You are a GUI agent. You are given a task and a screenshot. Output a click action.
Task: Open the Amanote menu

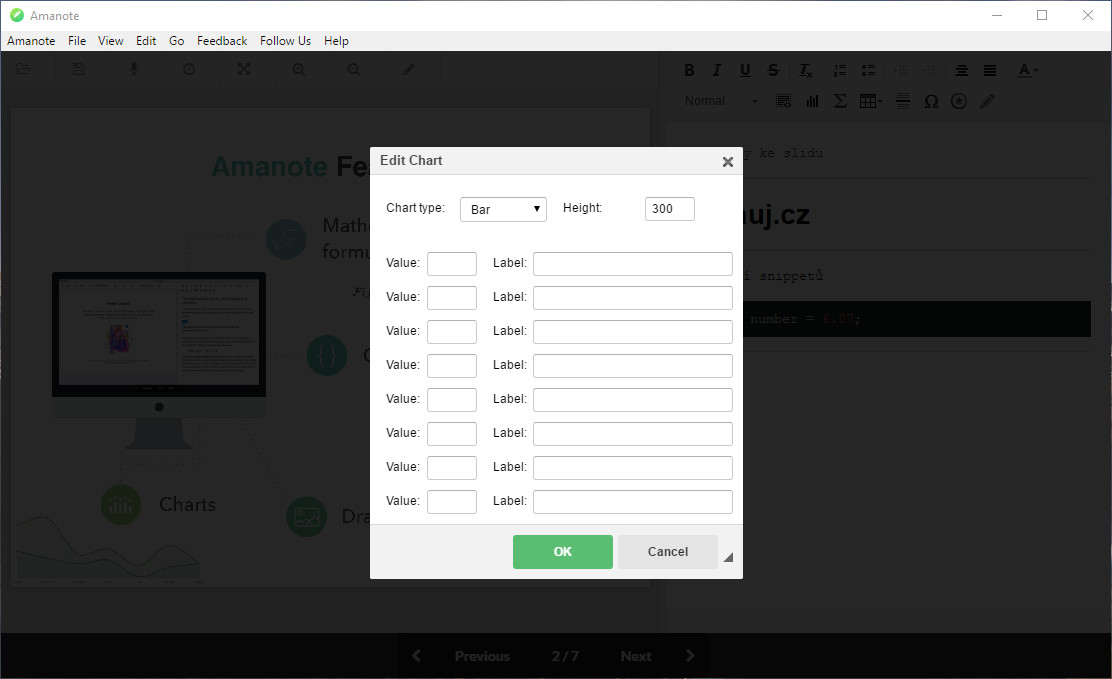coord(31,41)
